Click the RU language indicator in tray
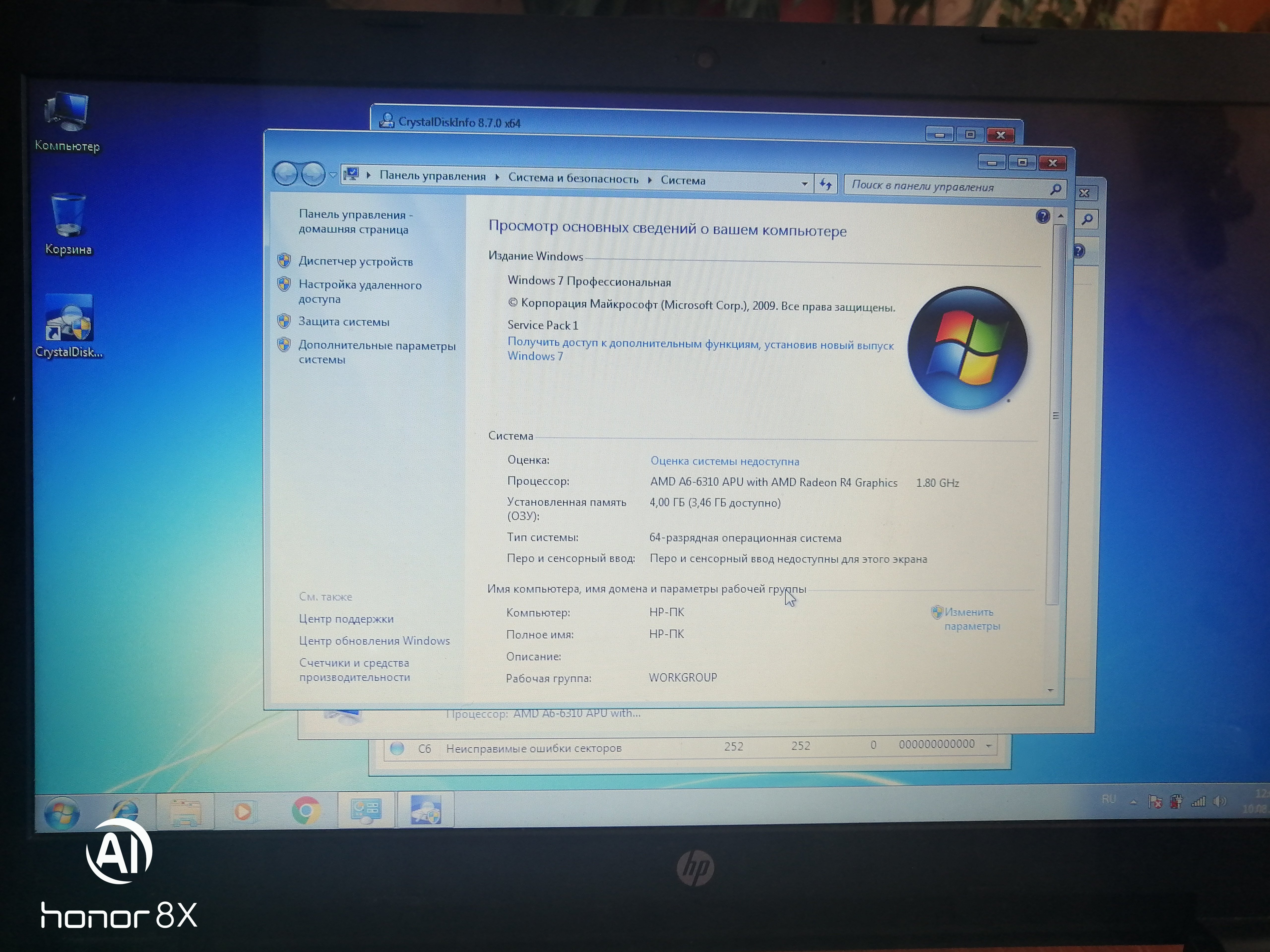 (1109, 799)
